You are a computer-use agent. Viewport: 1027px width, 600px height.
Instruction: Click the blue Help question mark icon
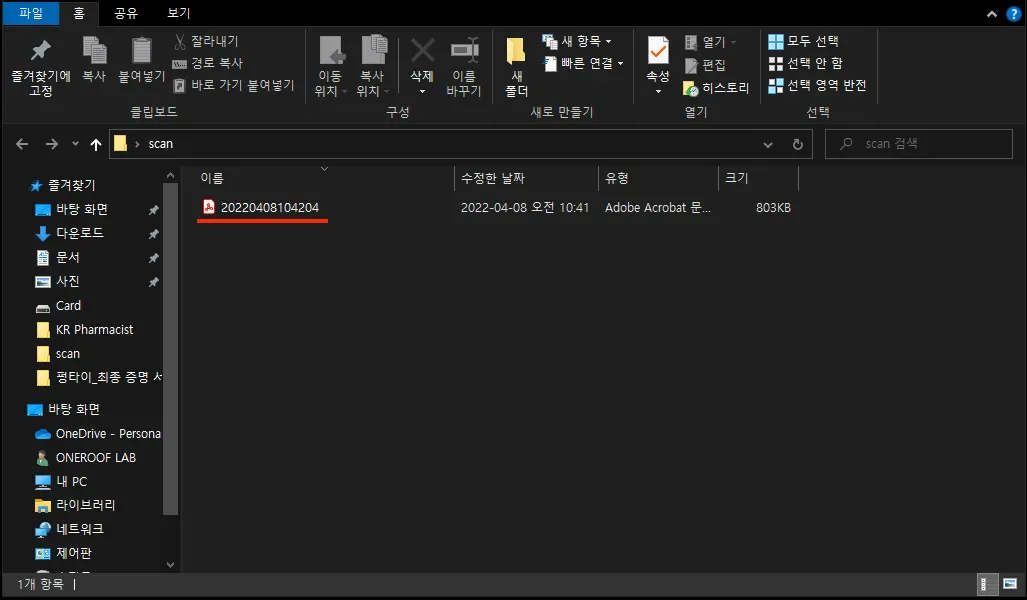[x=1013, y=14]
